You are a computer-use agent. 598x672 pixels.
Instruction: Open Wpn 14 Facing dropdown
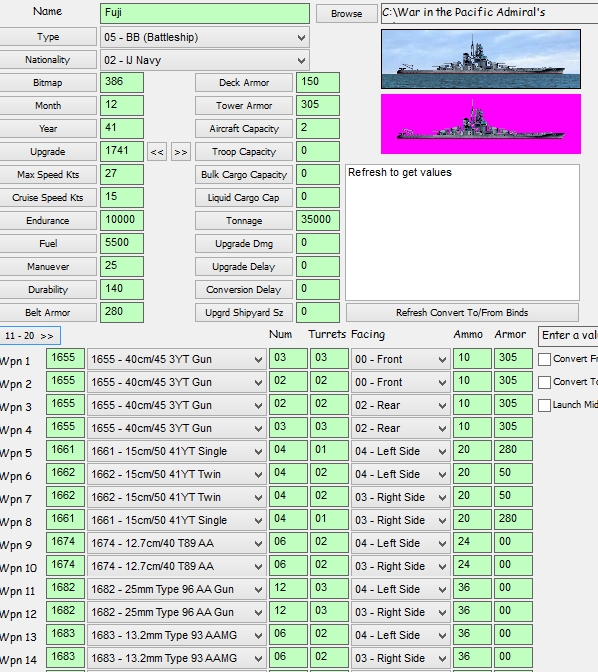pos(400,658)
